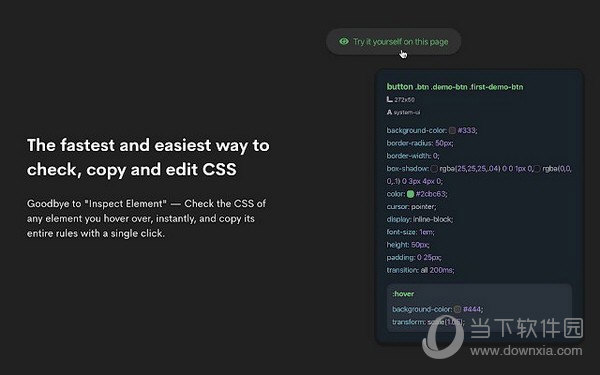Click the green eye icon in the button

[x=344, y=41]
